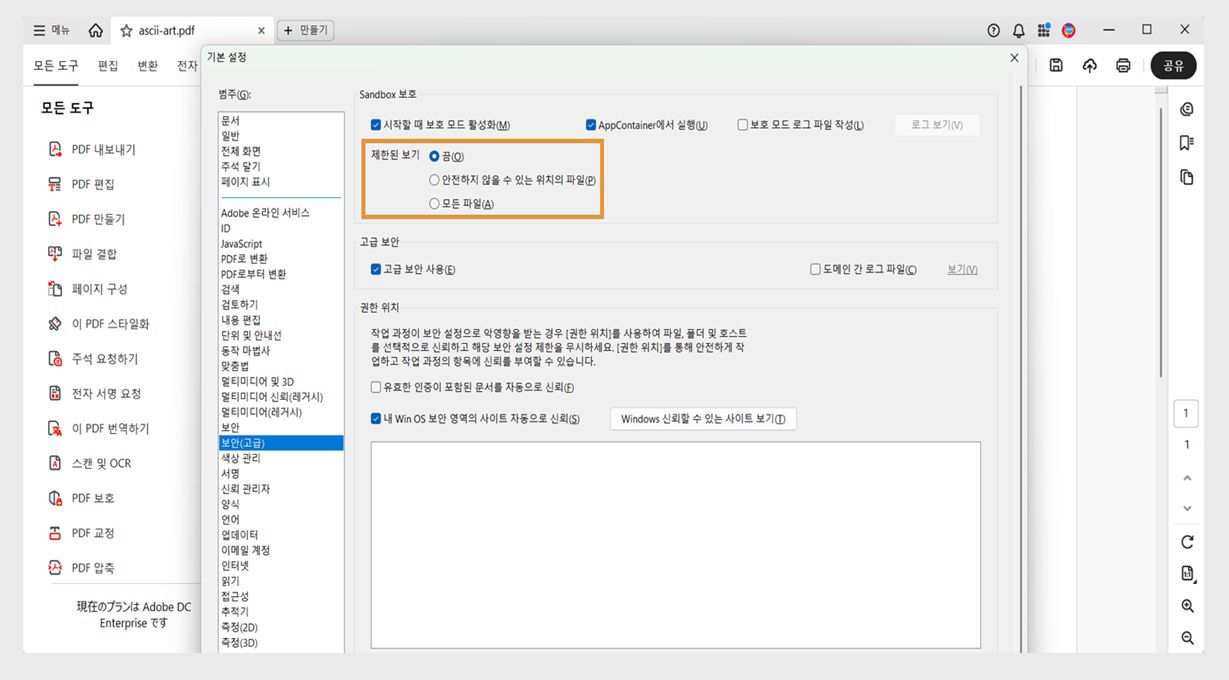
Task: Click Windows 신뢰할 수 있는 사이트 보기 button
Action: 703,418
